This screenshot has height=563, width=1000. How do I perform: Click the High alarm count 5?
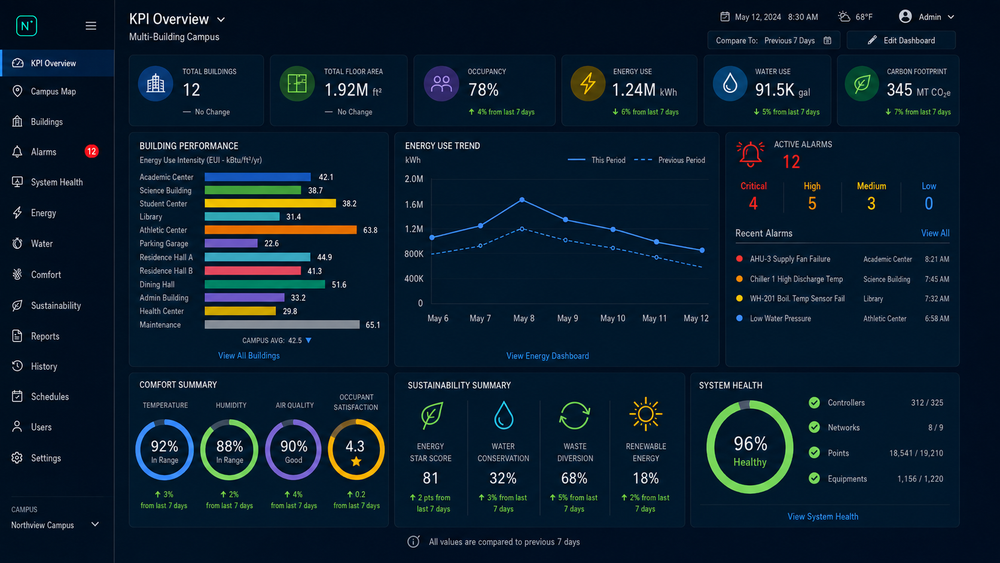pos(812,203)
